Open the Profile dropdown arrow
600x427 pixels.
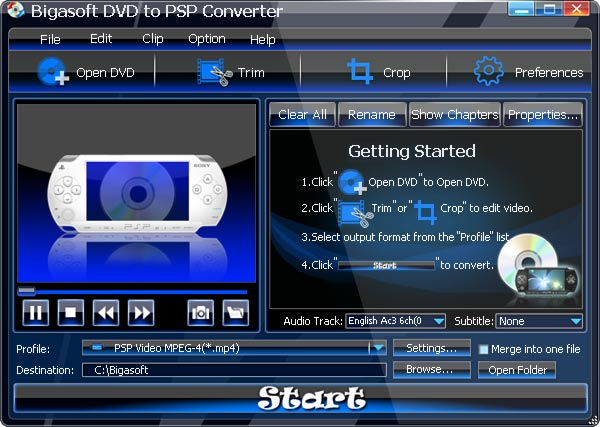point(378,348)
